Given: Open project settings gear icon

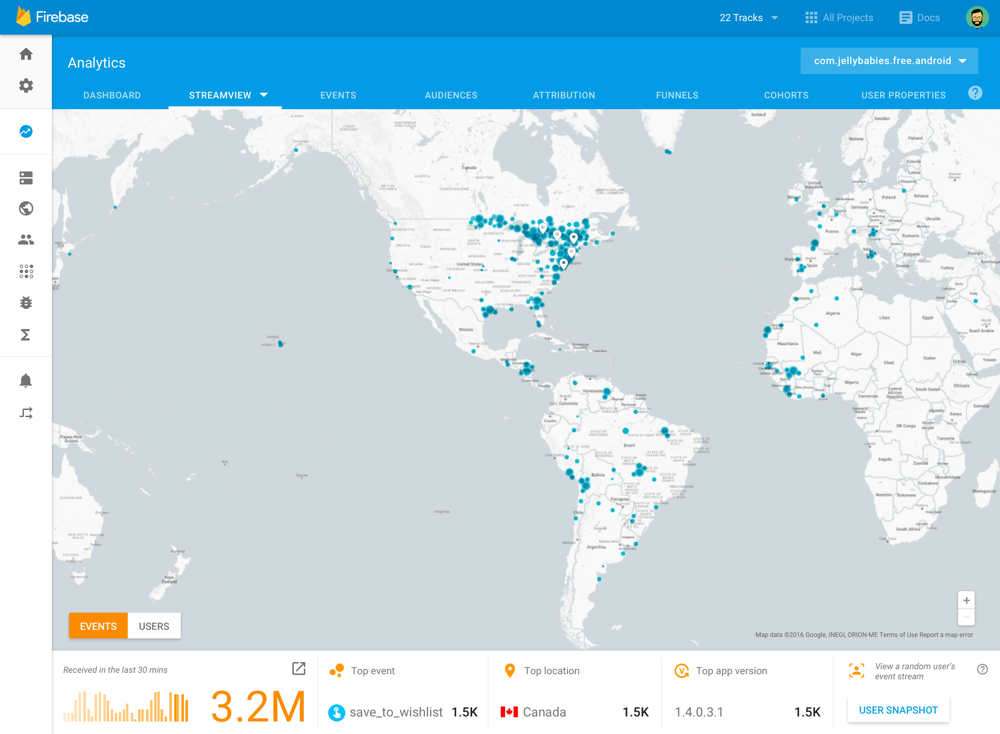Looking at the screenshot, I should [x=26, y=85].
